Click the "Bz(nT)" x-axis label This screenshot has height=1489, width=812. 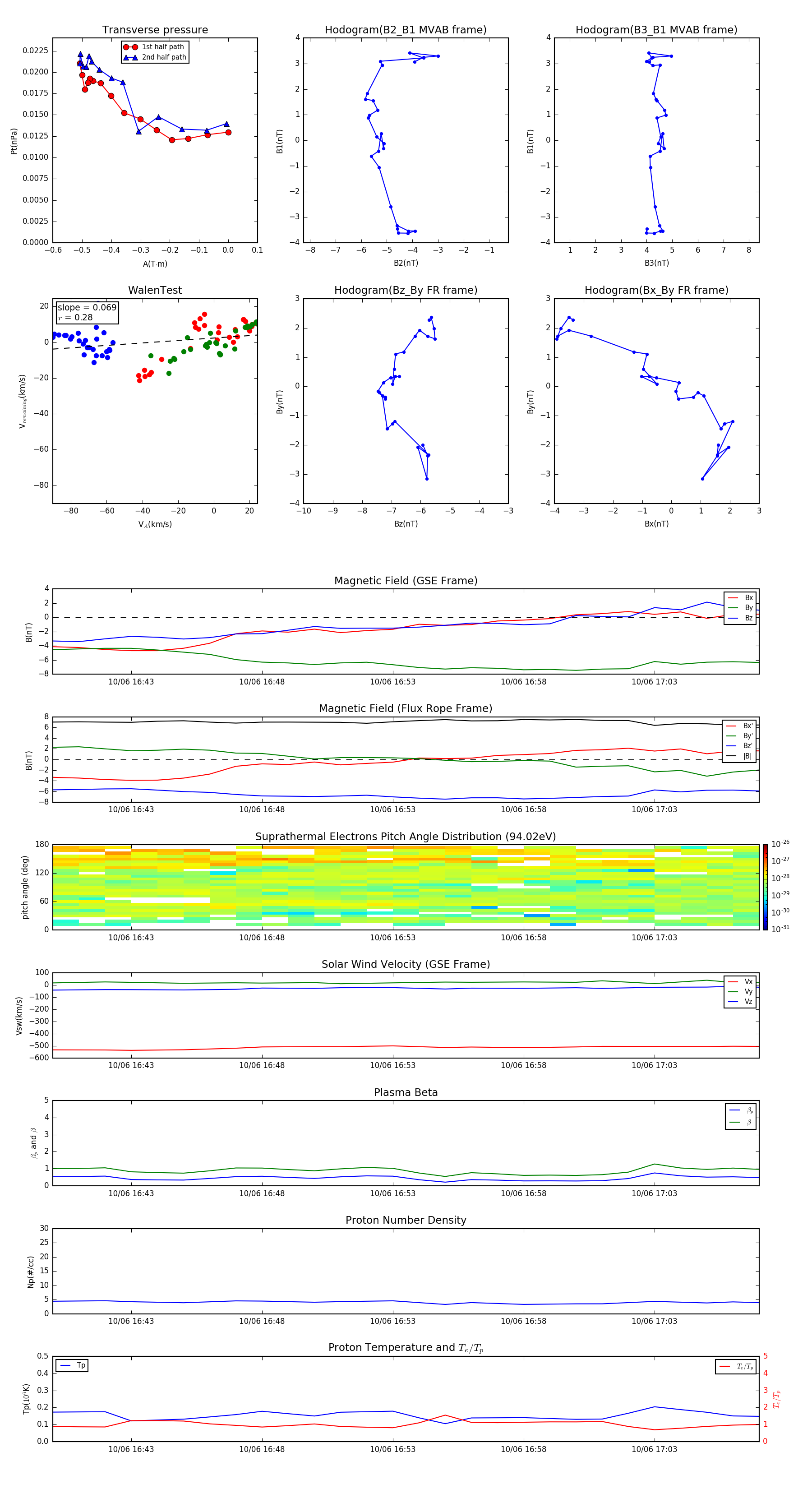coord(406,524)
